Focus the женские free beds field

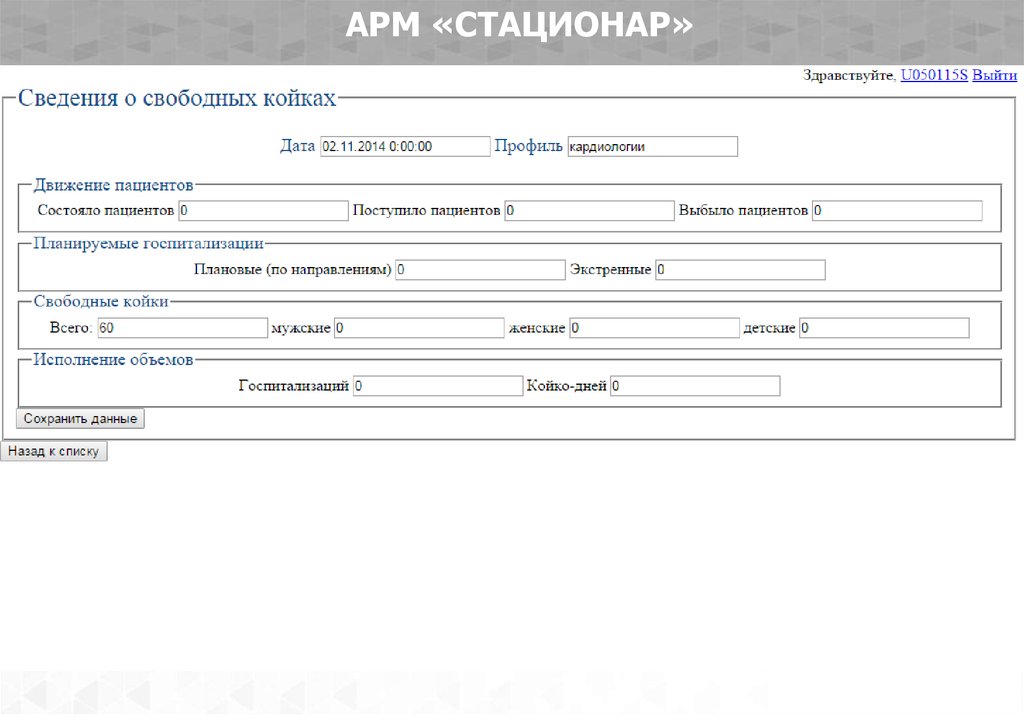[654, 328]
